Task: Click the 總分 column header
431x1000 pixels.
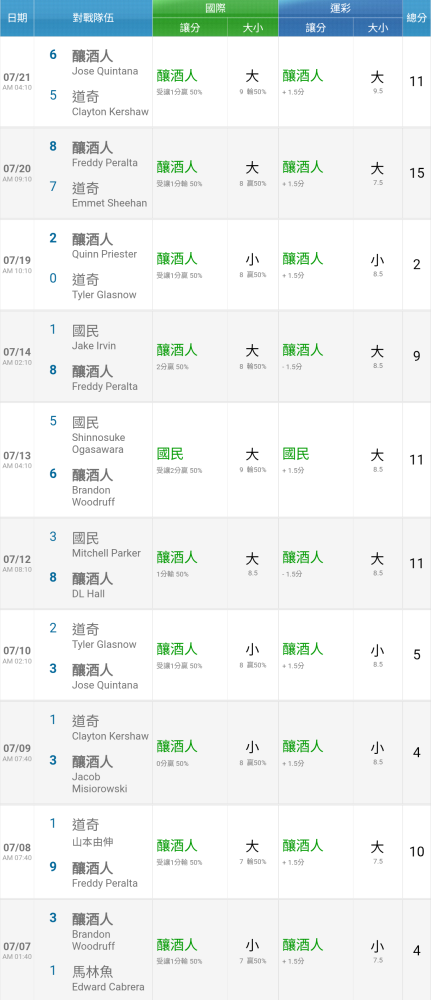Action: click(416, 18)
